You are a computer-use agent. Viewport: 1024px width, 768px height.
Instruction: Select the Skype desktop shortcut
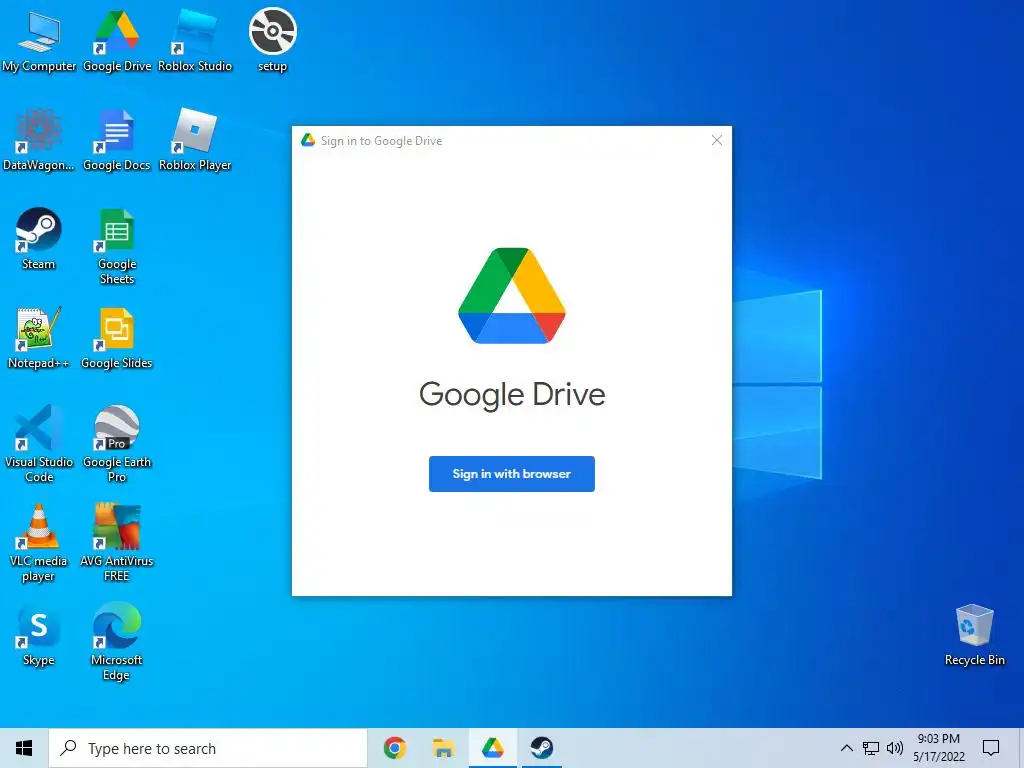pos(39,635)
